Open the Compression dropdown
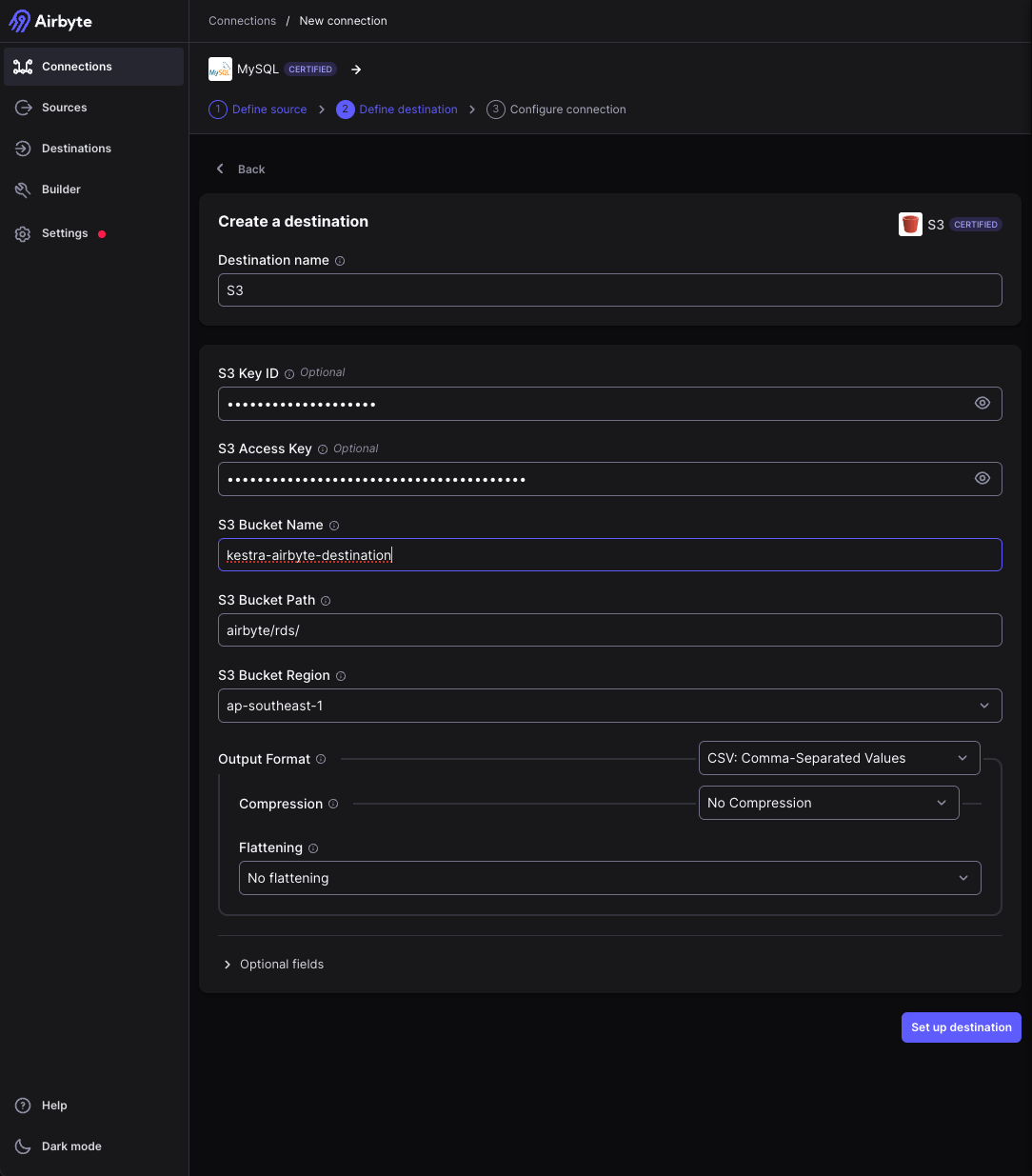The width and height of the screenshot is (1032, 1176). (x=828, y=803)
